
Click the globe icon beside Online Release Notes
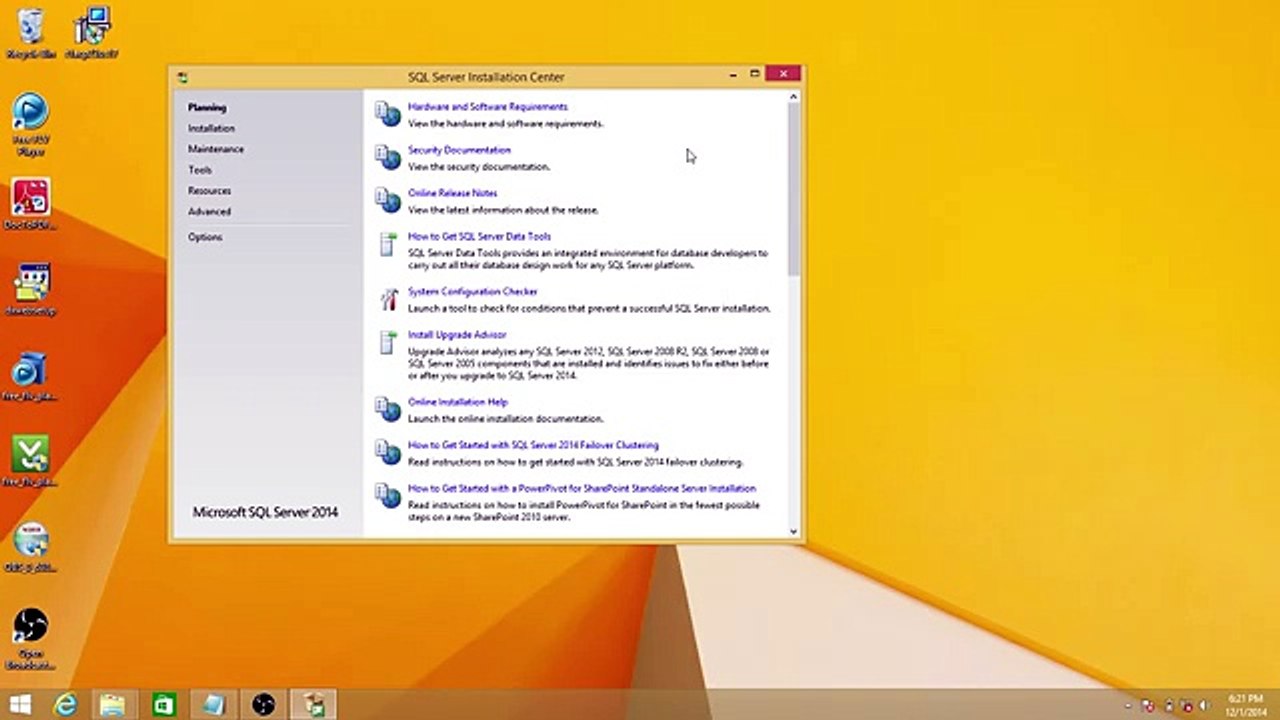point(388,200)
